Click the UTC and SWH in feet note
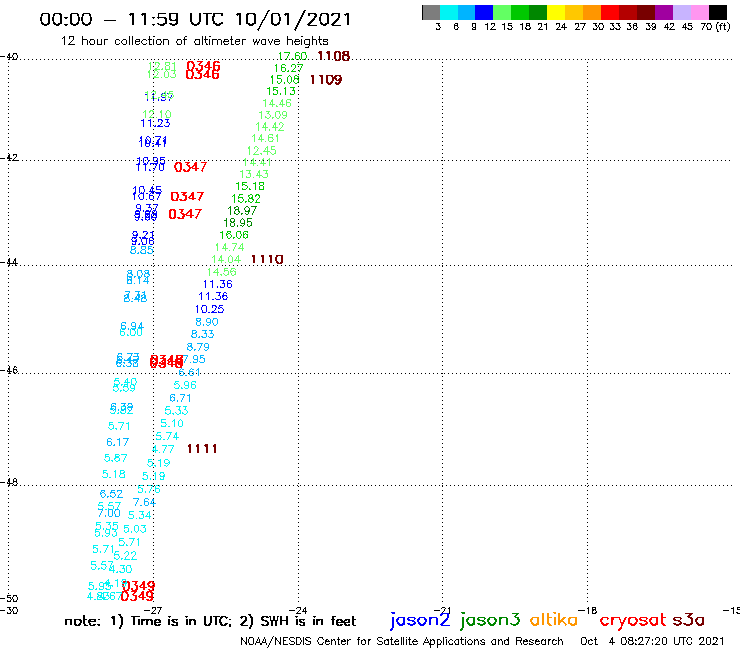740x650 pixels. point(210,621)
